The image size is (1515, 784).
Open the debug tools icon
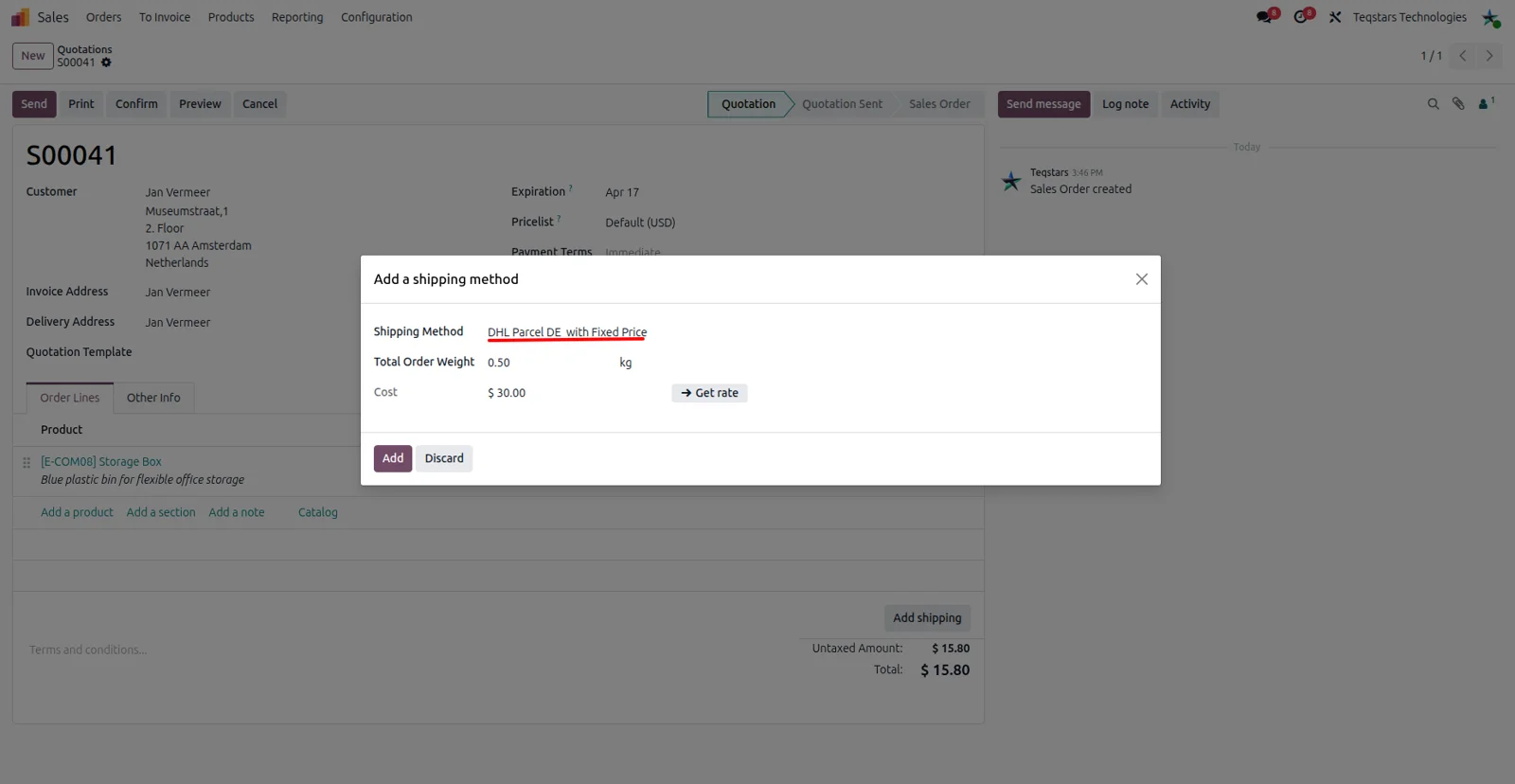[1335, 17]
